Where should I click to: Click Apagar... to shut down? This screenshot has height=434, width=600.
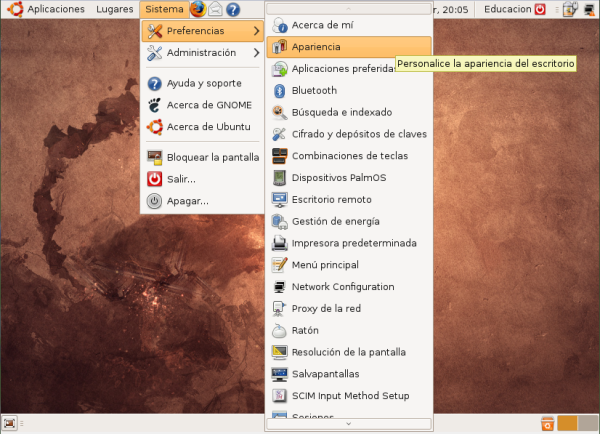pos(187,200)
